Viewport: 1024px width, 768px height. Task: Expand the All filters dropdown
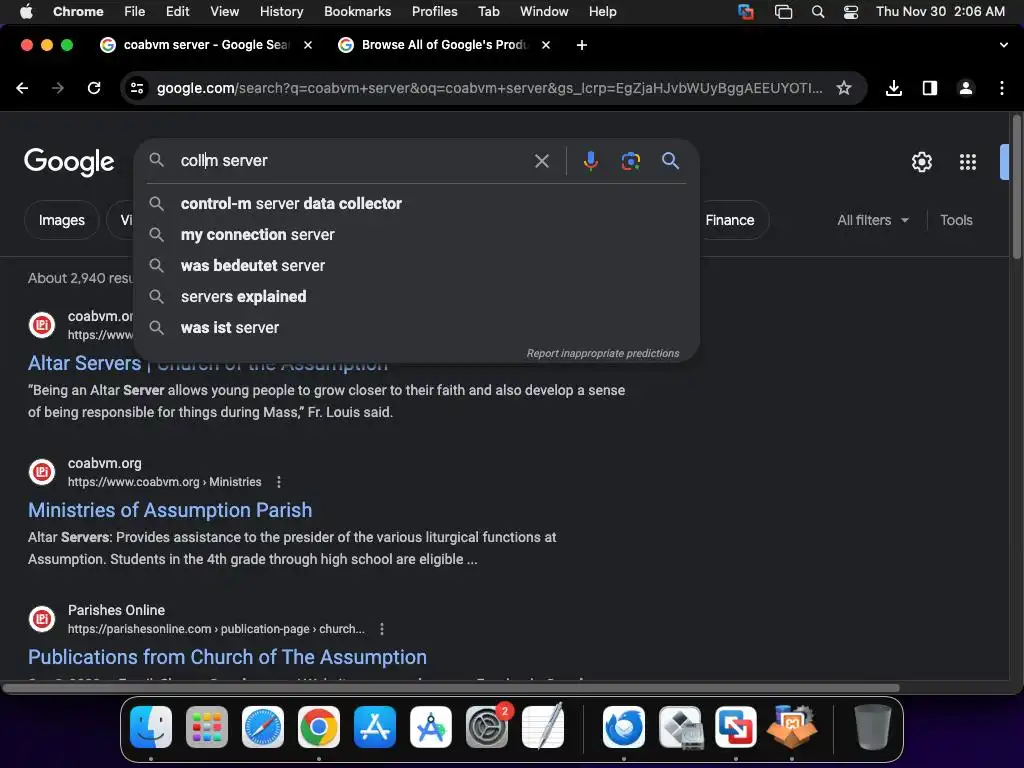[873, 220]
